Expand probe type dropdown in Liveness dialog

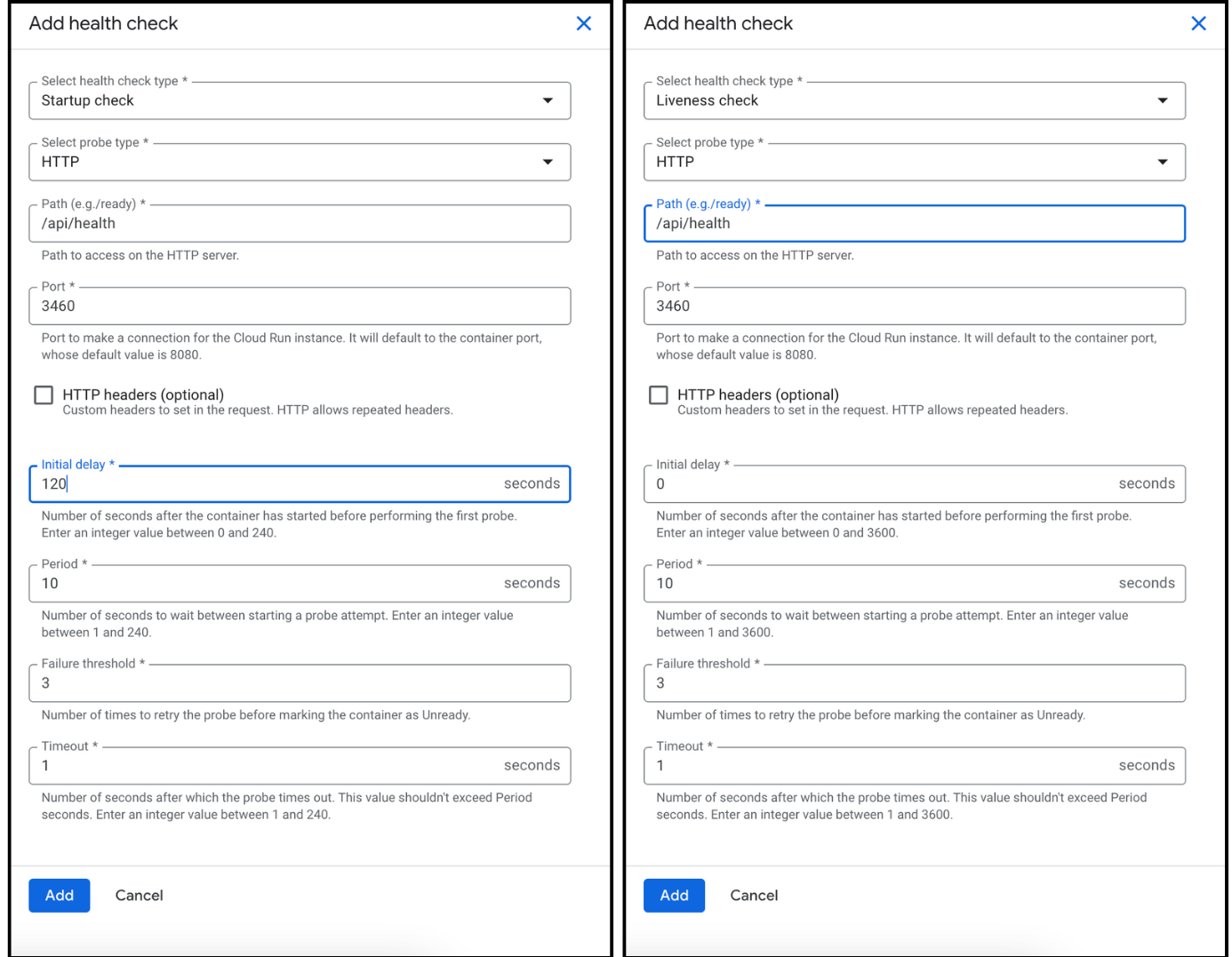[x=914, y=162]
